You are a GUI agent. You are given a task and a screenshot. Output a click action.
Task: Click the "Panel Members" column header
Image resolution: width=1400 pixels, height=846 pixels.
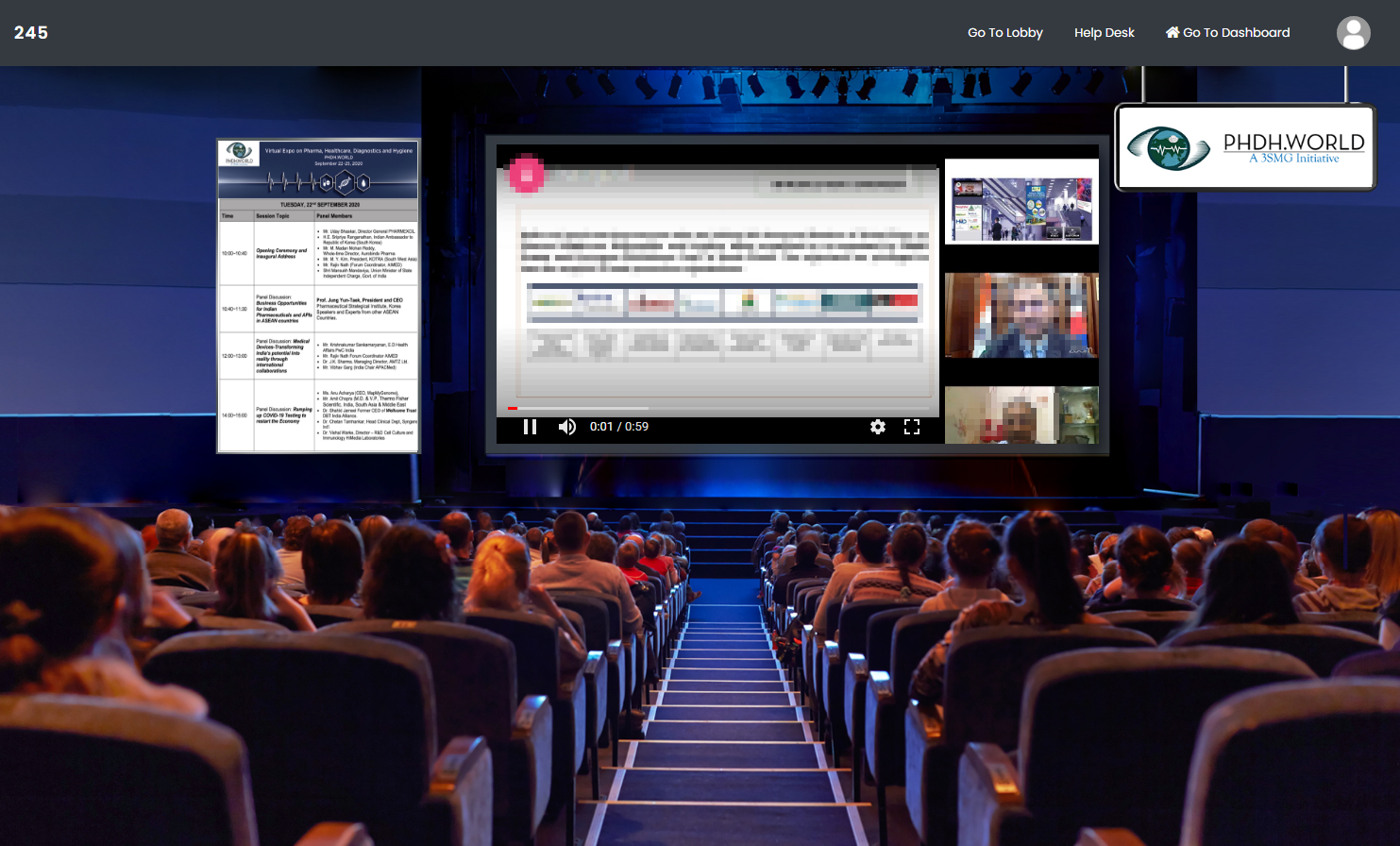[x=334, y=216]
